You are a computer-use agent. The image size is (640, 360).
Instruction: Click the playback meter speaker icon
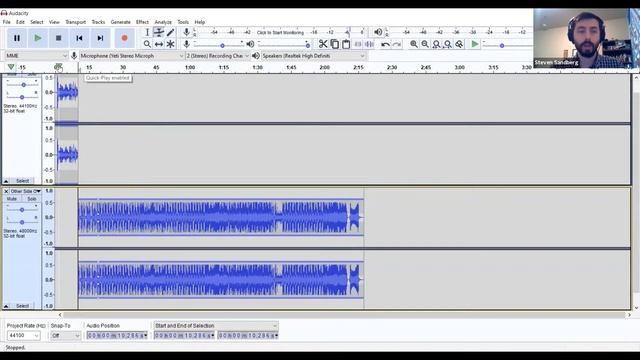pos(378,32)
